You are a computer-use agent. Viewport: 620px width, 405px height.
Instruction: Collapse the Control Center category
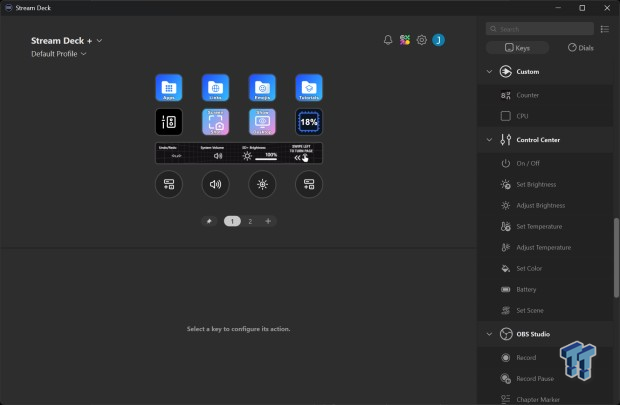[489, 140]
